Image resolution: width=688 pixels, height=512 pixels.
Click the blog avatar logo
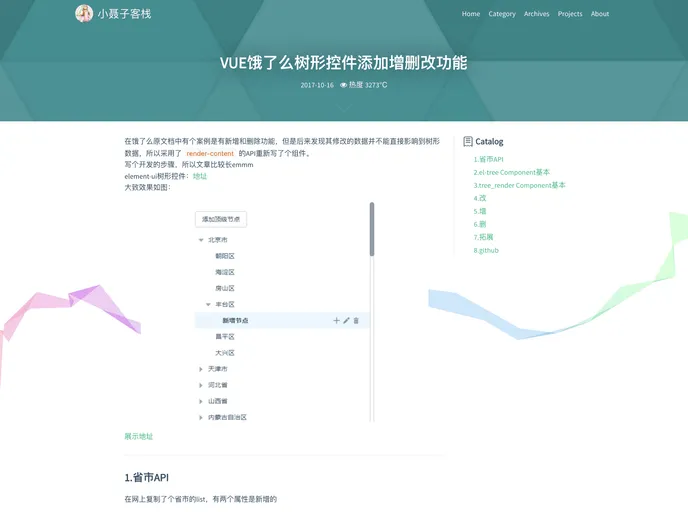pos(84,14)
